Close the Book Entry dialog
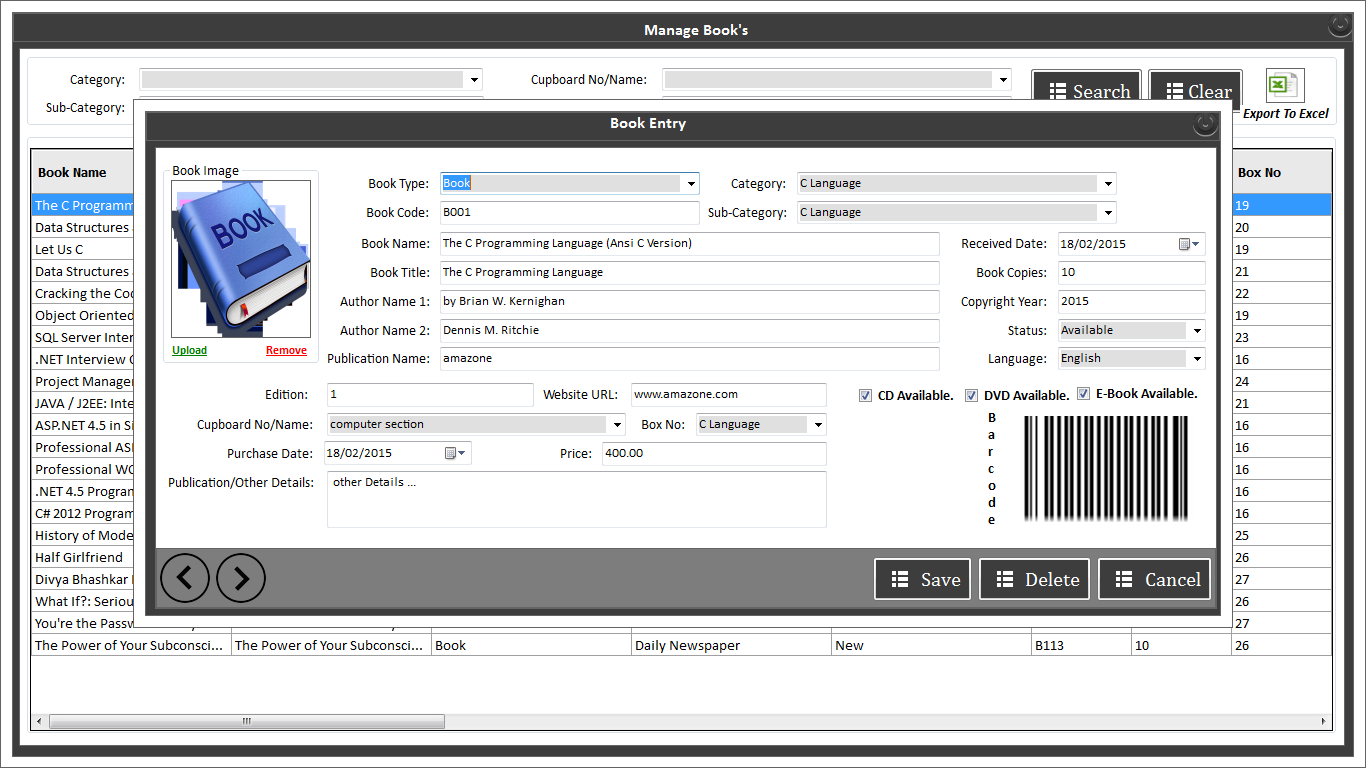This screenshot has width=1366, height=768. 1205,124
